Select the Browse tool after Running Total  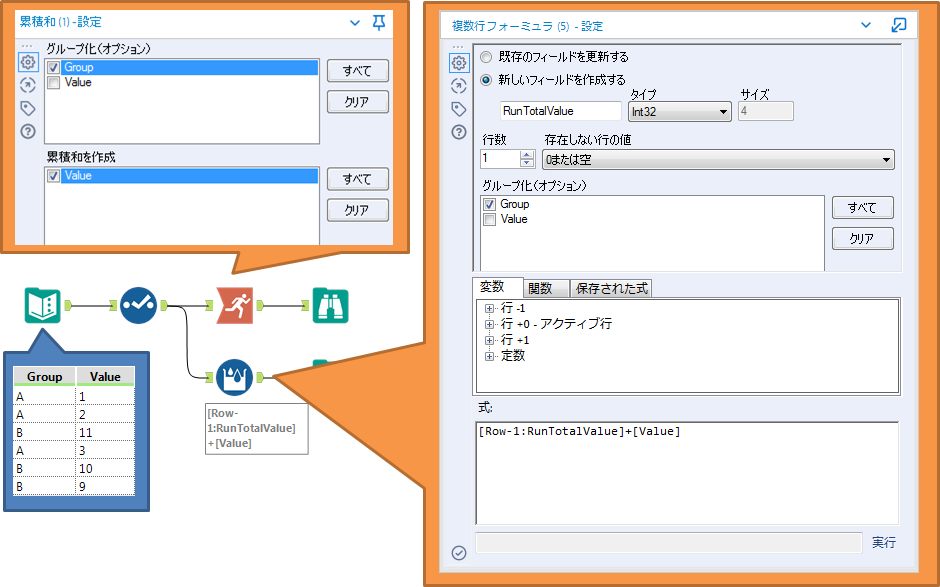(331, 305)
